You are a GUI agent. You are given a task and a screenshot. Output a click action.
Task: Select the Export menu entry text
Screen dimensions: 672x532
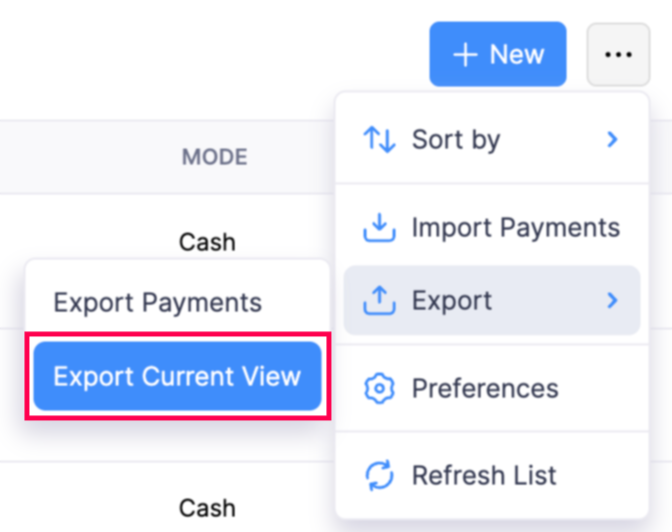[451, 300]
